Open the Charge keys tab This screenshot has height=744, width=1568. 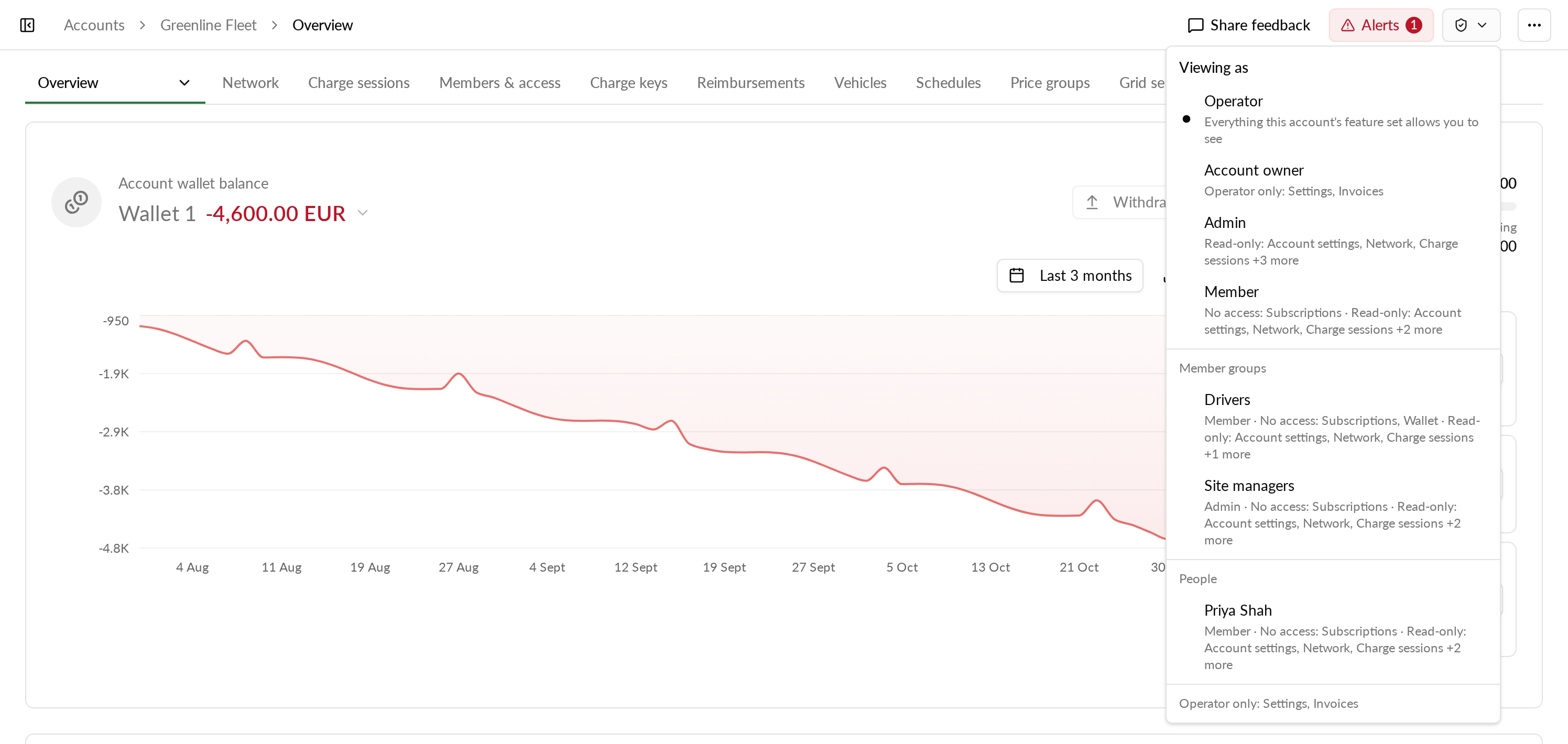click(628, 83)
